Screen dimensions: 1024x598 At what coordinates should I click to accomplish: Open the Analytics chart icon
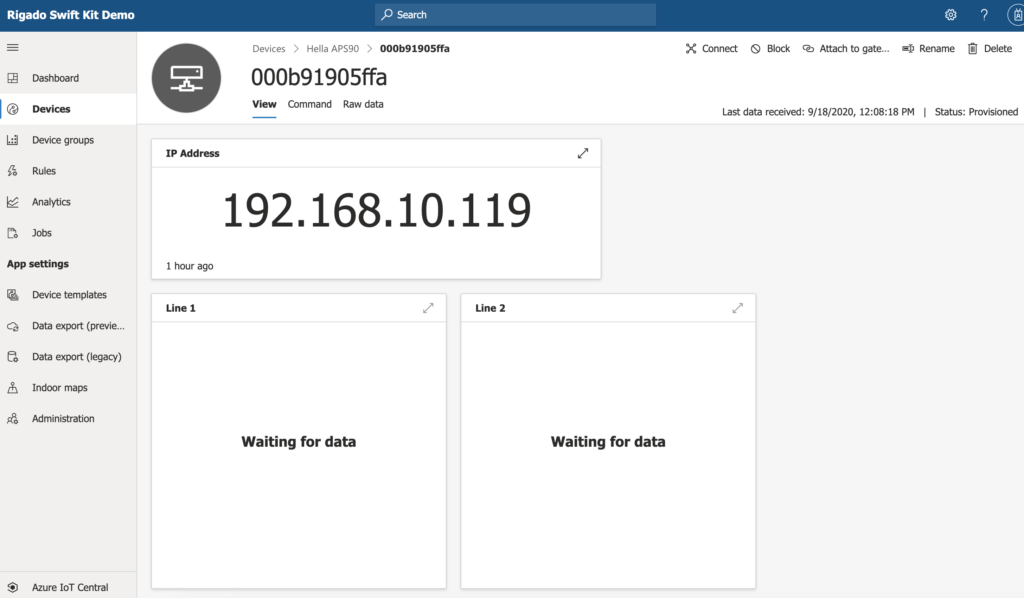[x=12, y=202]
